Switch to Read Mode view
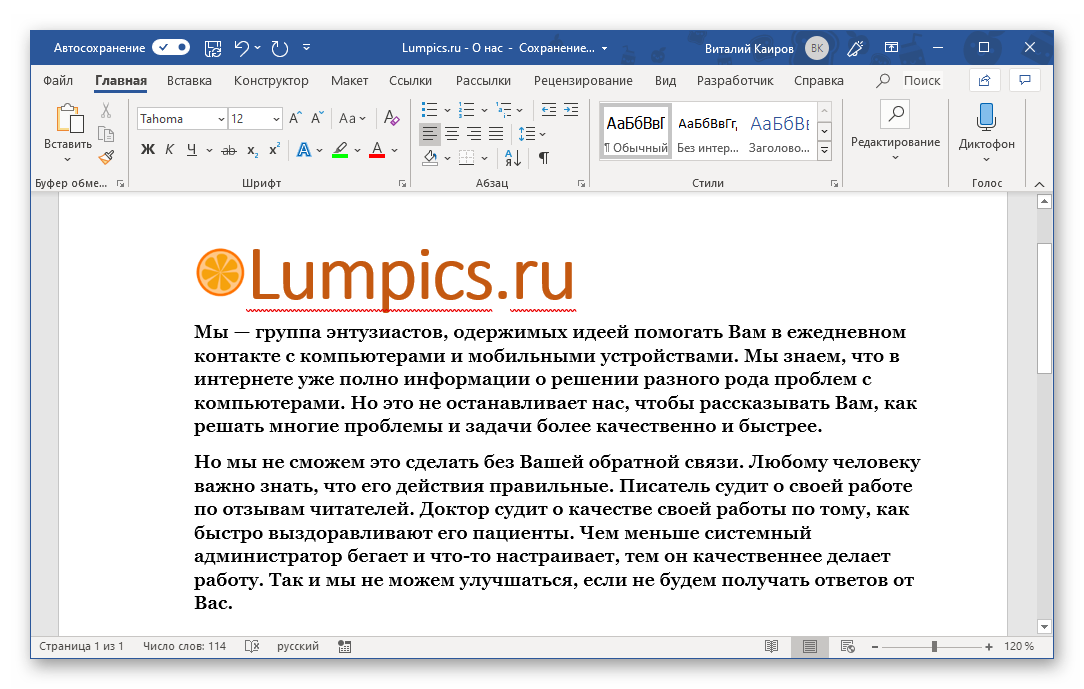This screenshot has width=1084, height=689. (772, 646)
